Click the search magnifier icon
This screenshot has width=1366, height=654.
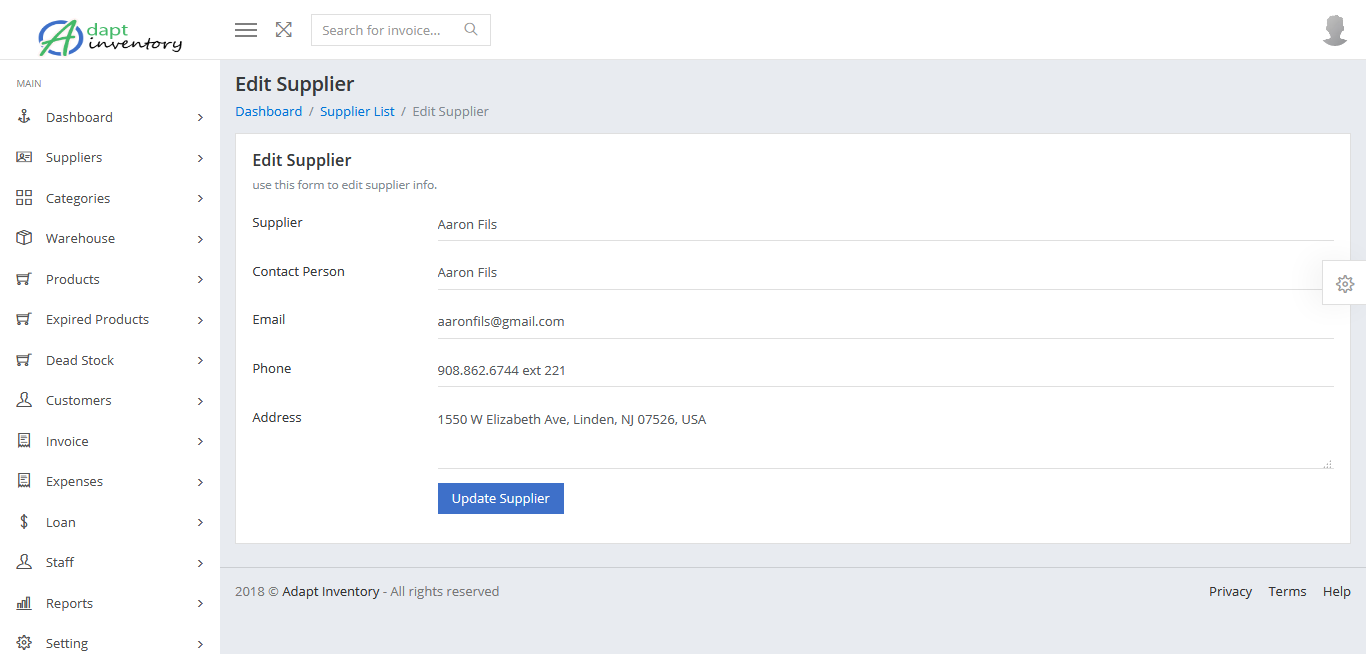pos(471,30)
